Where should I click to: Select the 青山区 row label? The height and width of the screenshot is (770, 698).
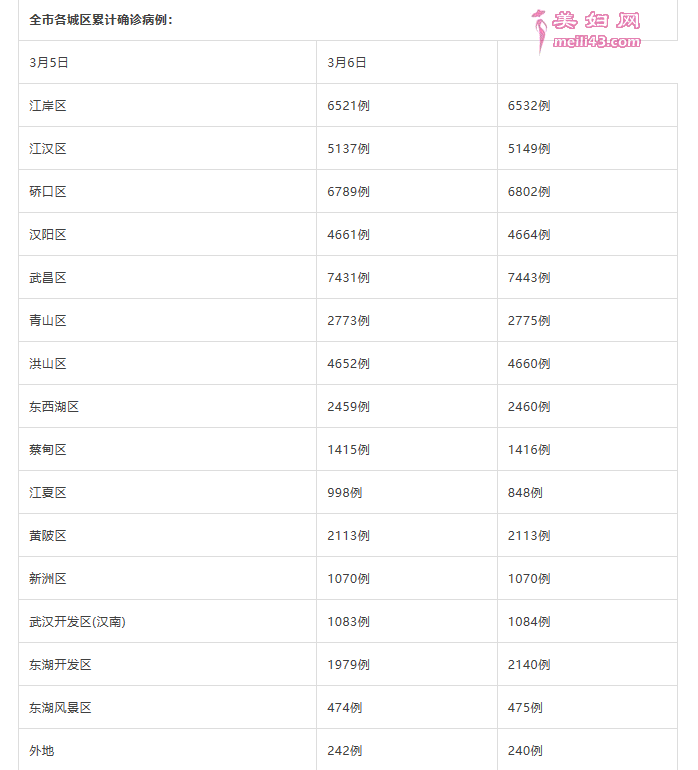click(x=48, y=320)
